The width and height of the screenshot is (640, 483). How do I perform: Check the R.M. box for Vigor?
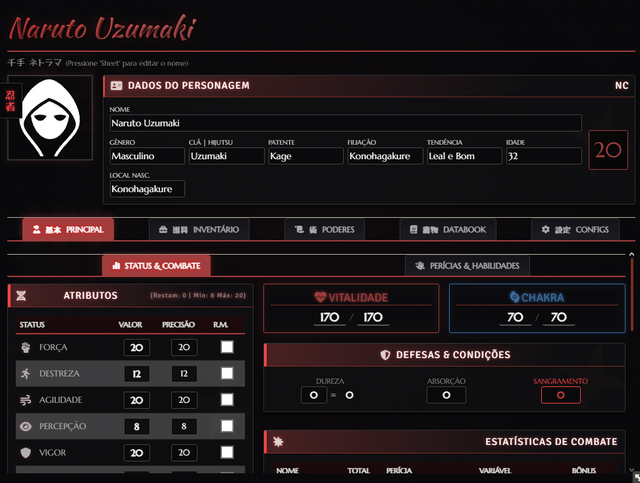pyautogui.click(x=227, y=452)
